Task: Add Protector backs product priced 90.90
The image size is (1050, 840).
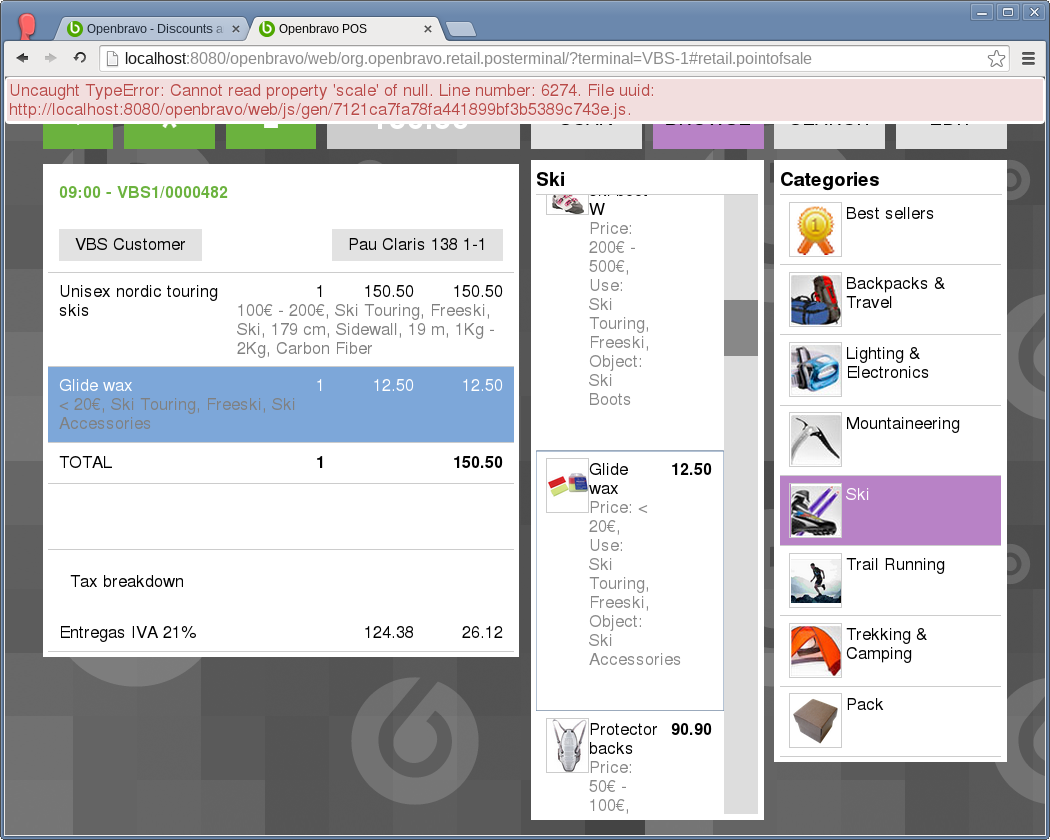Action: (x=629, y=764)
